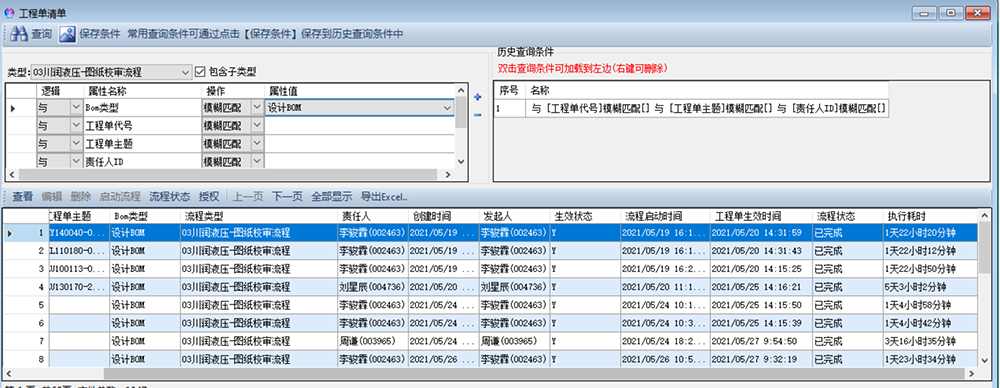
Task: Click the blue plus add-condition icon
Action: [x=478, y=97]
